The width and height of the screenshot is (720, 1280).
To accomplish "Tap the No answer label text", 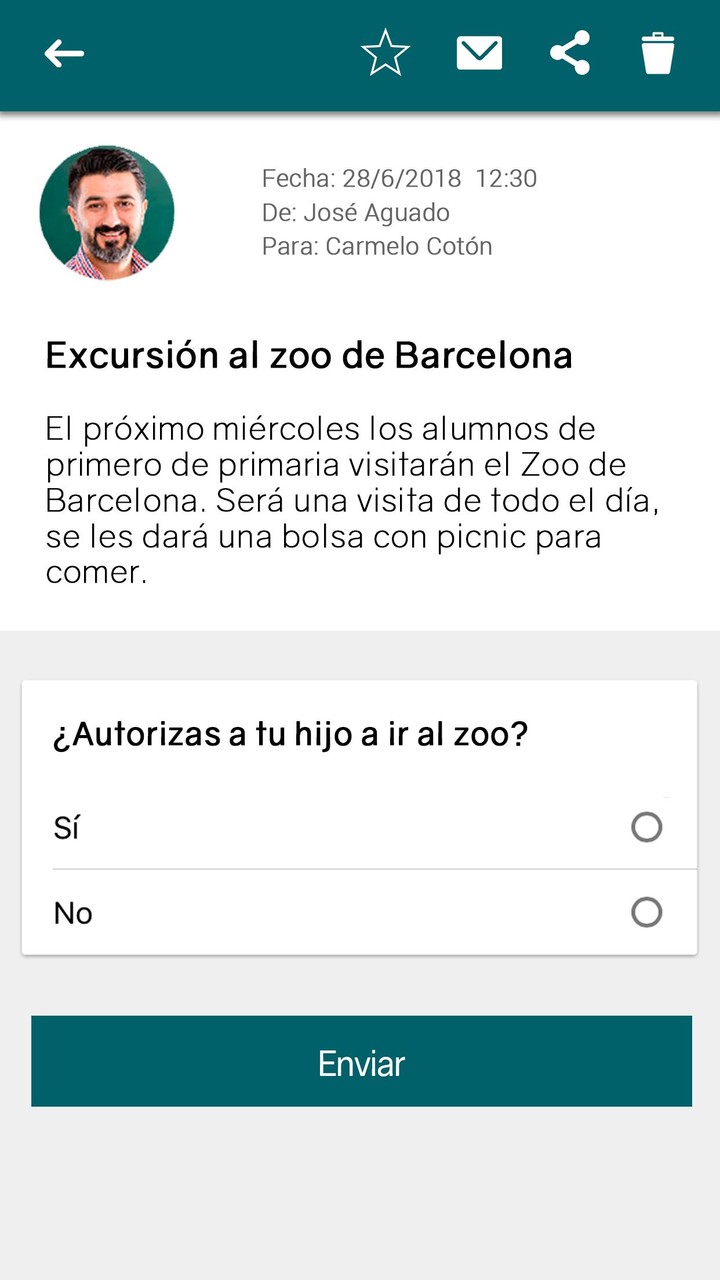I will click(73, 913).
